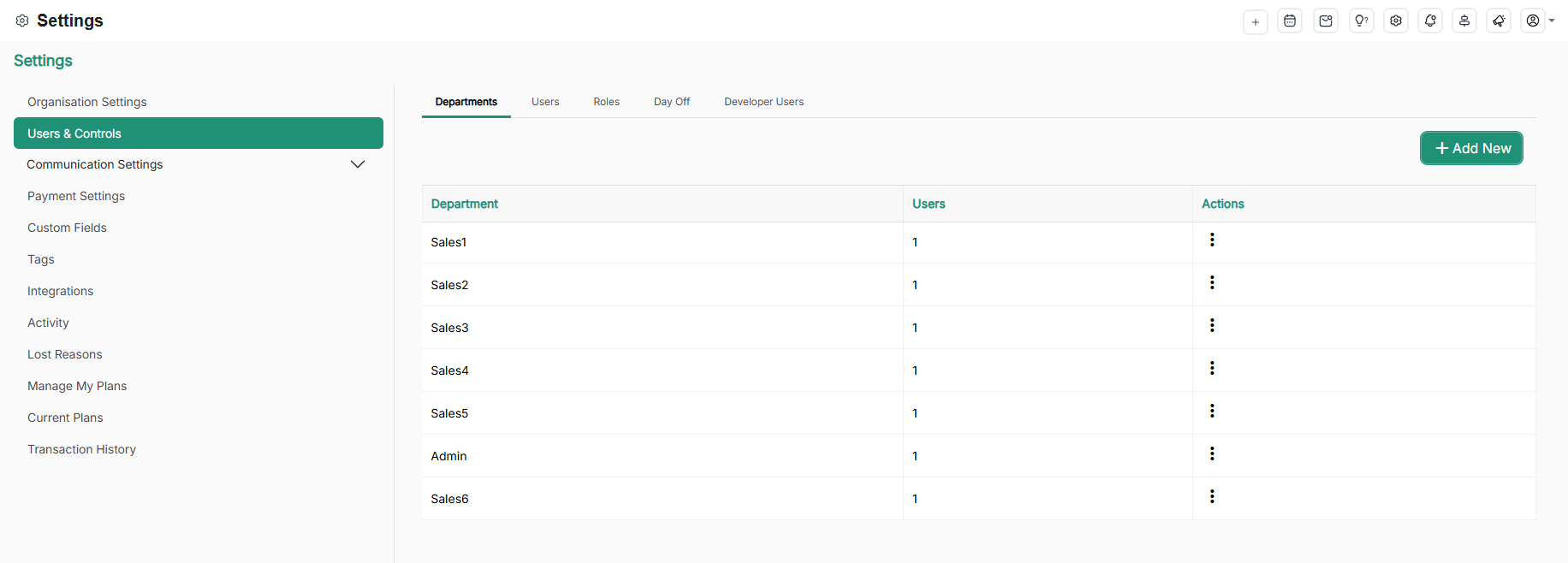
Task: Go to Payment Settings in sidebar
Action: tap(76, 196)
